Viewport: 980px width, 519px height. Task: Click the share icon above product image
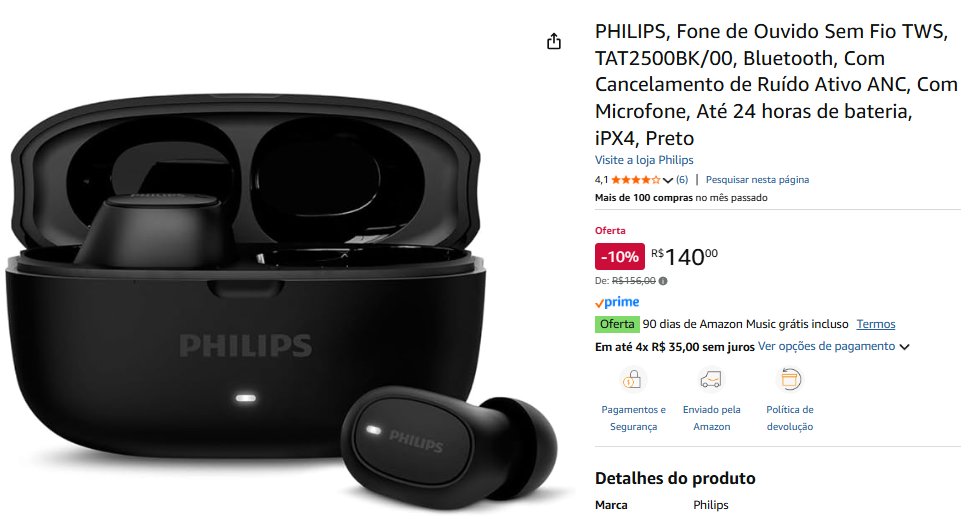click(554, 42)
